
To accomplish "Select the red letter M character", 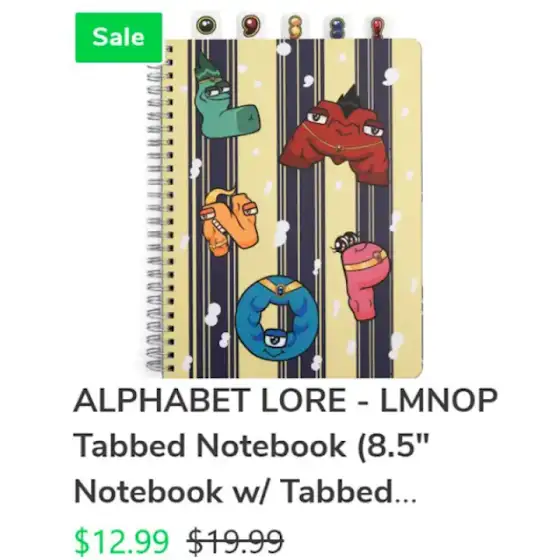I will point(334,138).
